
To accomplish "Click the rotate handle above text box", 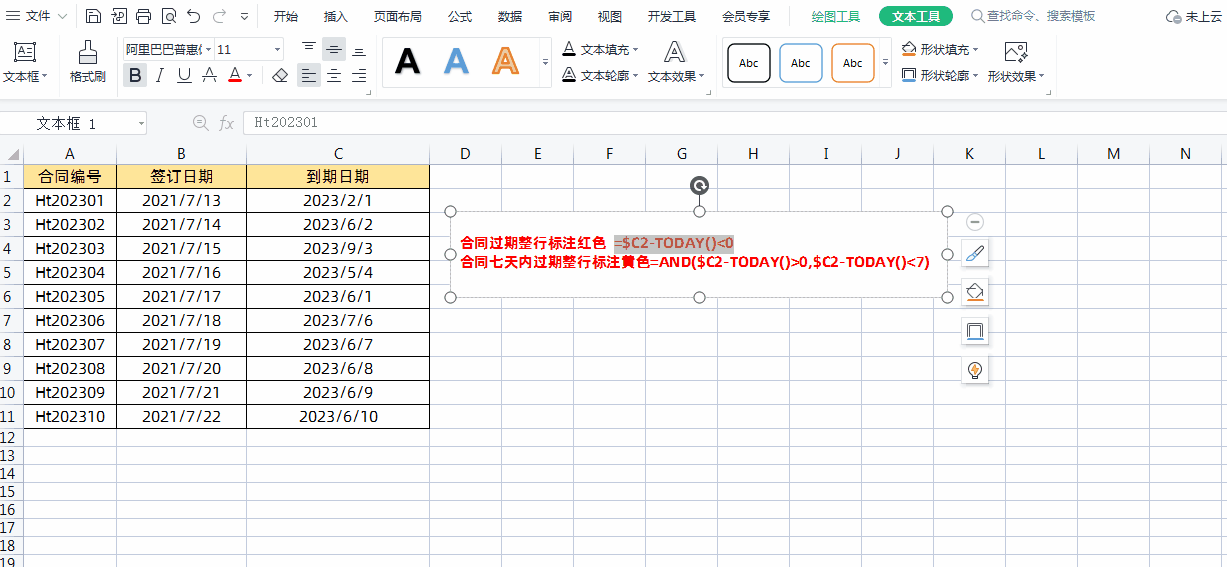I will coord(700,185).
